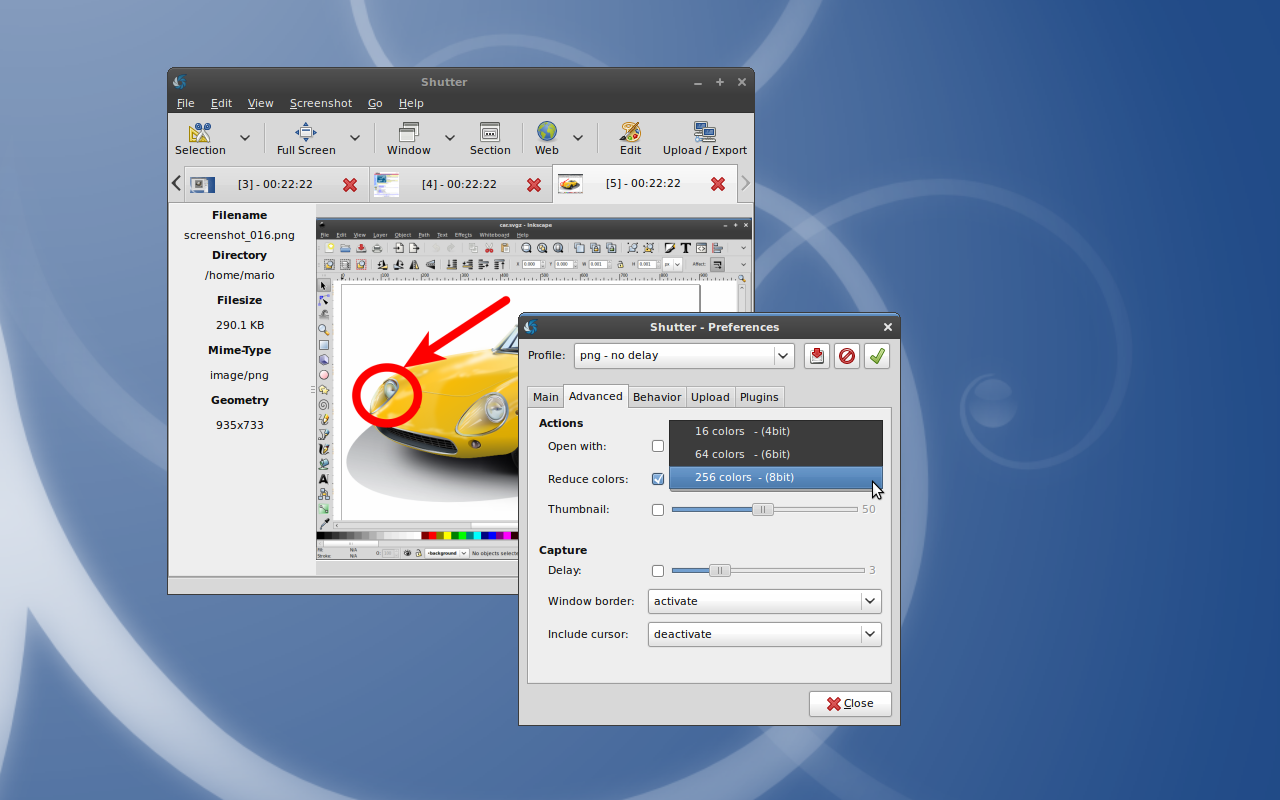Open the Screenshot menu
This screenshot has width=1280, height=800.
click(x=321, y=103)
